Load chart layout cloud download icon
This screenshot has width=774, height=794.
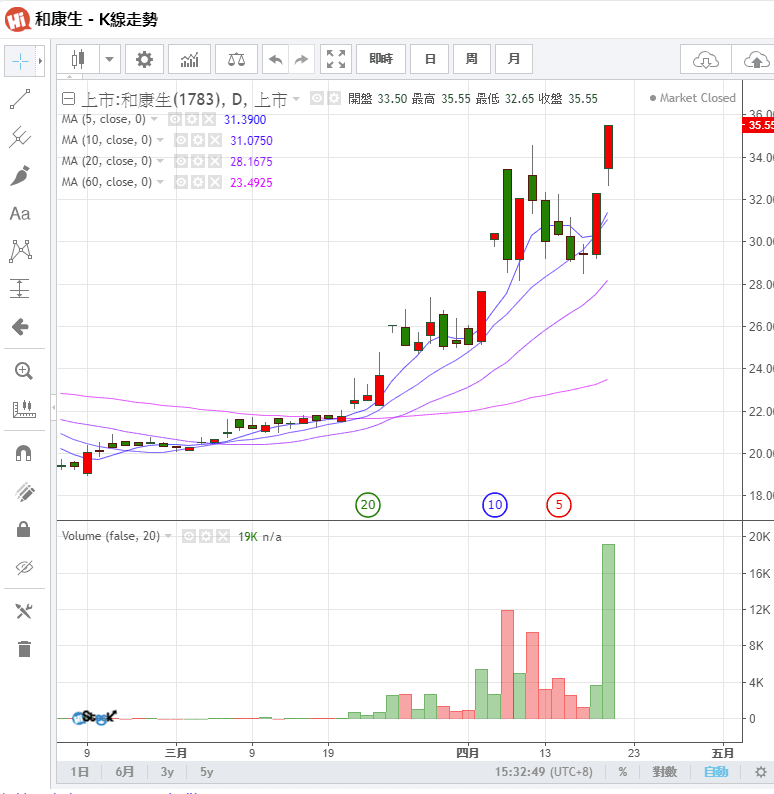[706, 60]
